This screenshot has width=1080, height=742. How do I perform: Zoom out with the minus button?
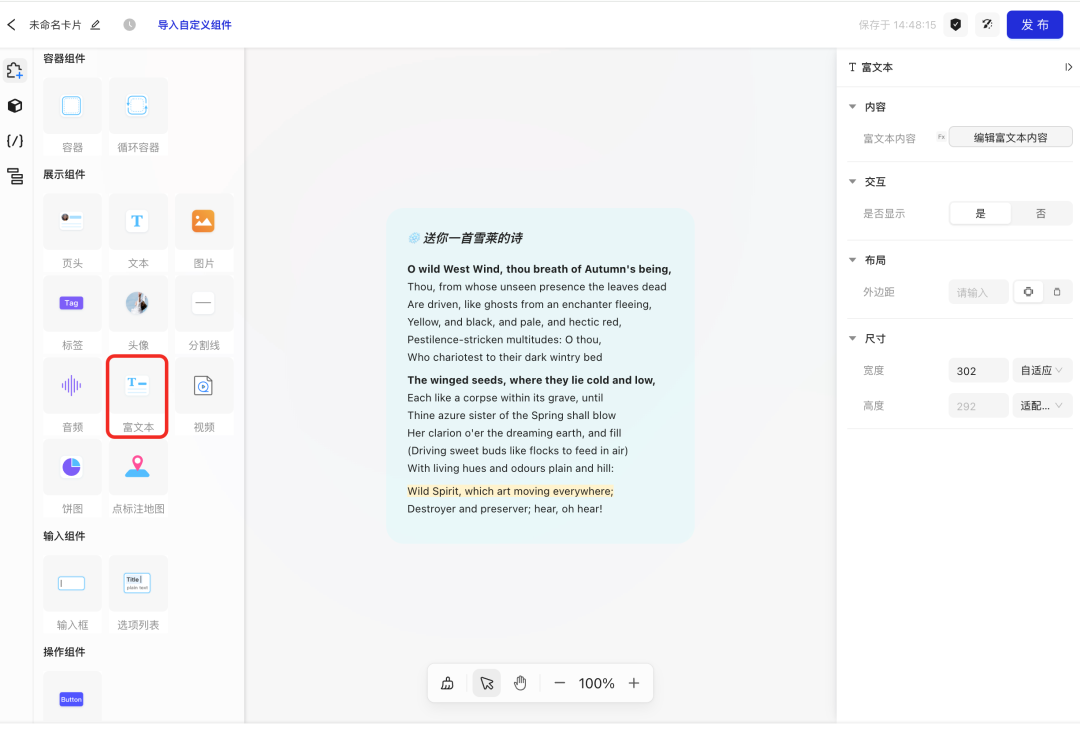coord(560,683)
